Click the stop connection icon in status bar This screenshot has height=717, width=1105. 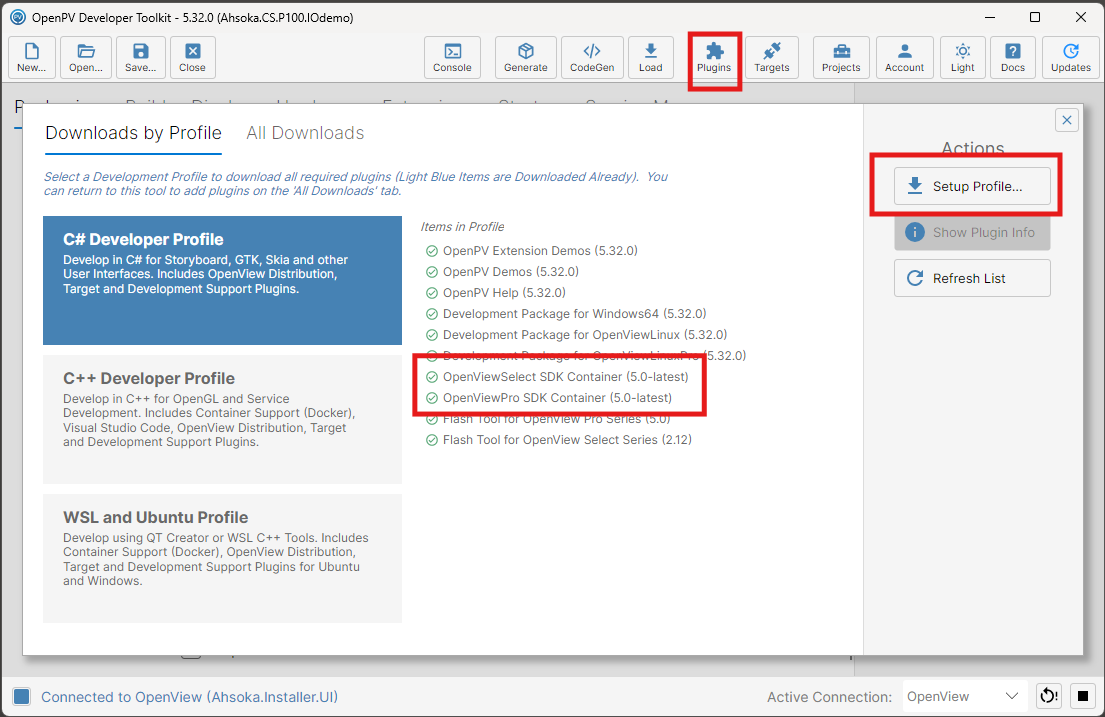[x=1083, y=696]
